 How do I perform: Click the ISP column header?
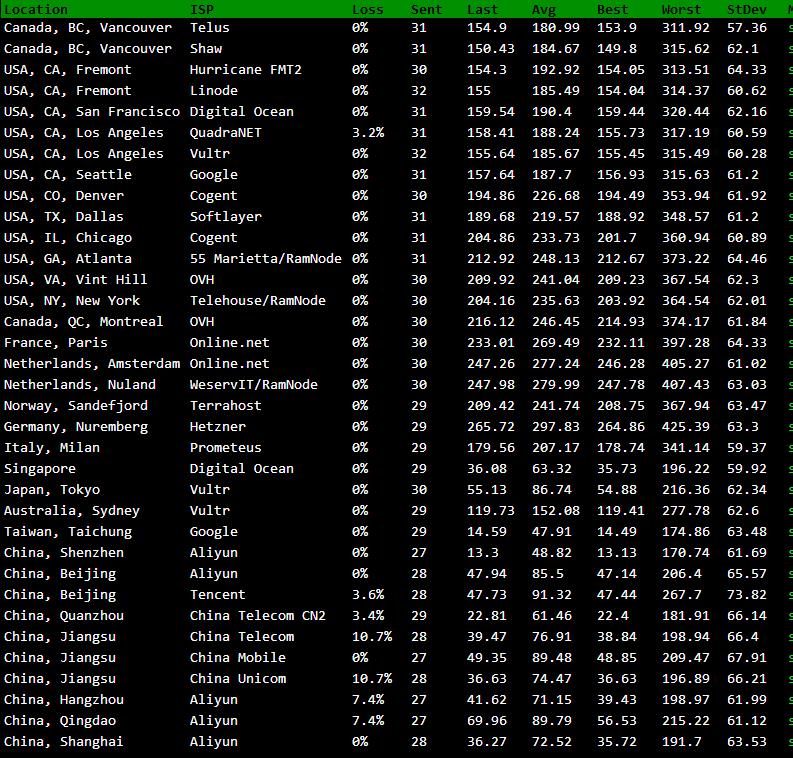click(202, 9)
